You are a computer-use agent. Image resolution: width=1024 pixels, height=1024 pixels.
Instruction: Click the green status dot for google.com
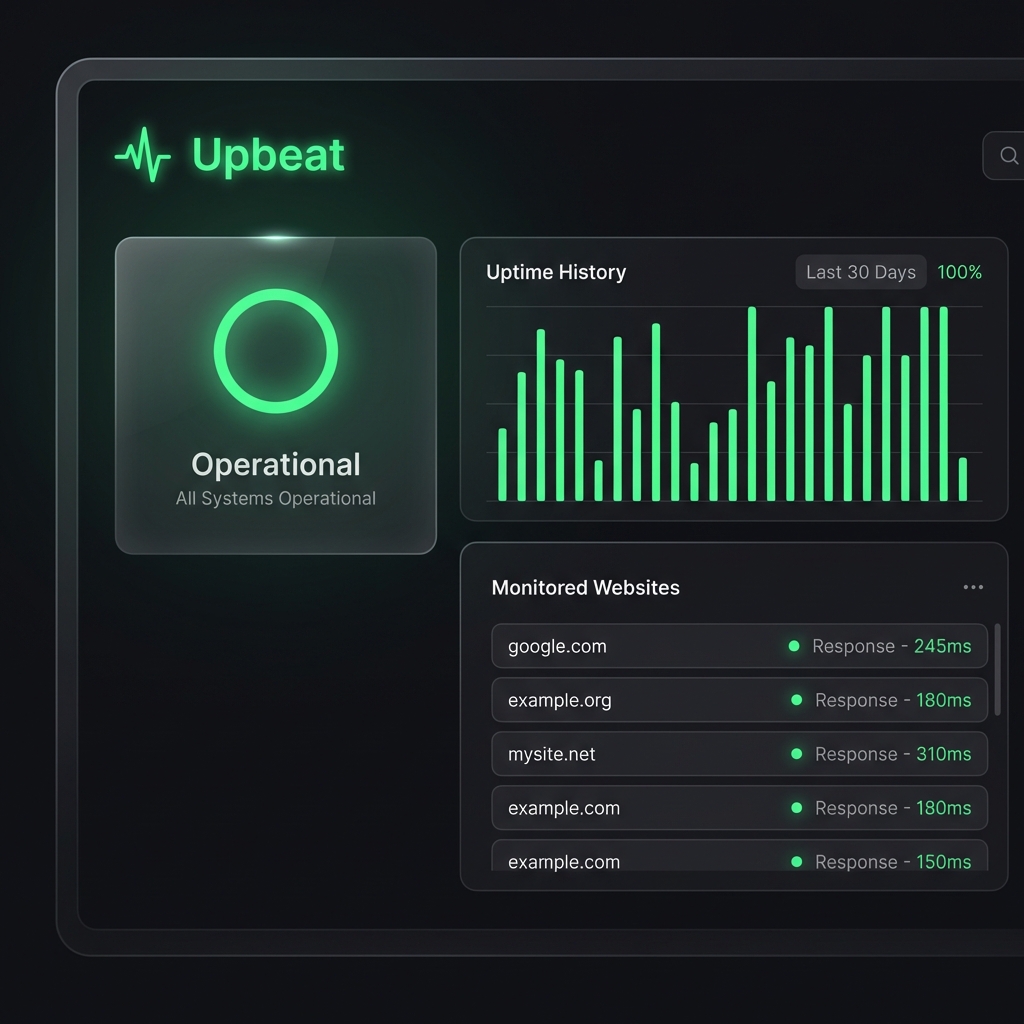tap(794, 646)
